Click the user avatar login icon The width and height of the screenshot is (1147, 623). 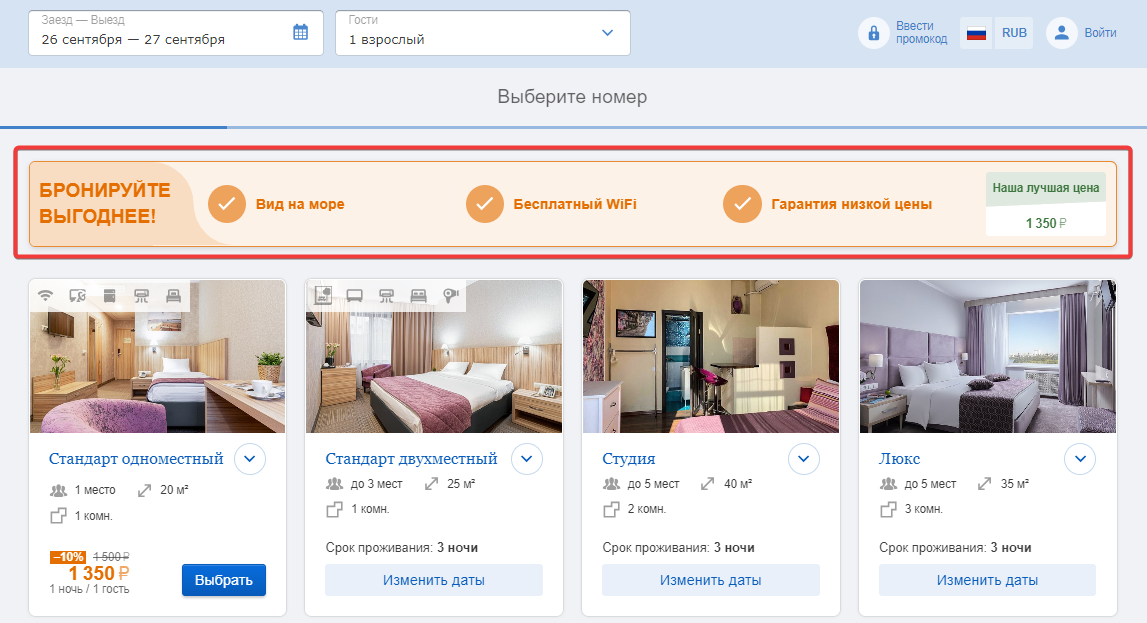point(1061,33)
